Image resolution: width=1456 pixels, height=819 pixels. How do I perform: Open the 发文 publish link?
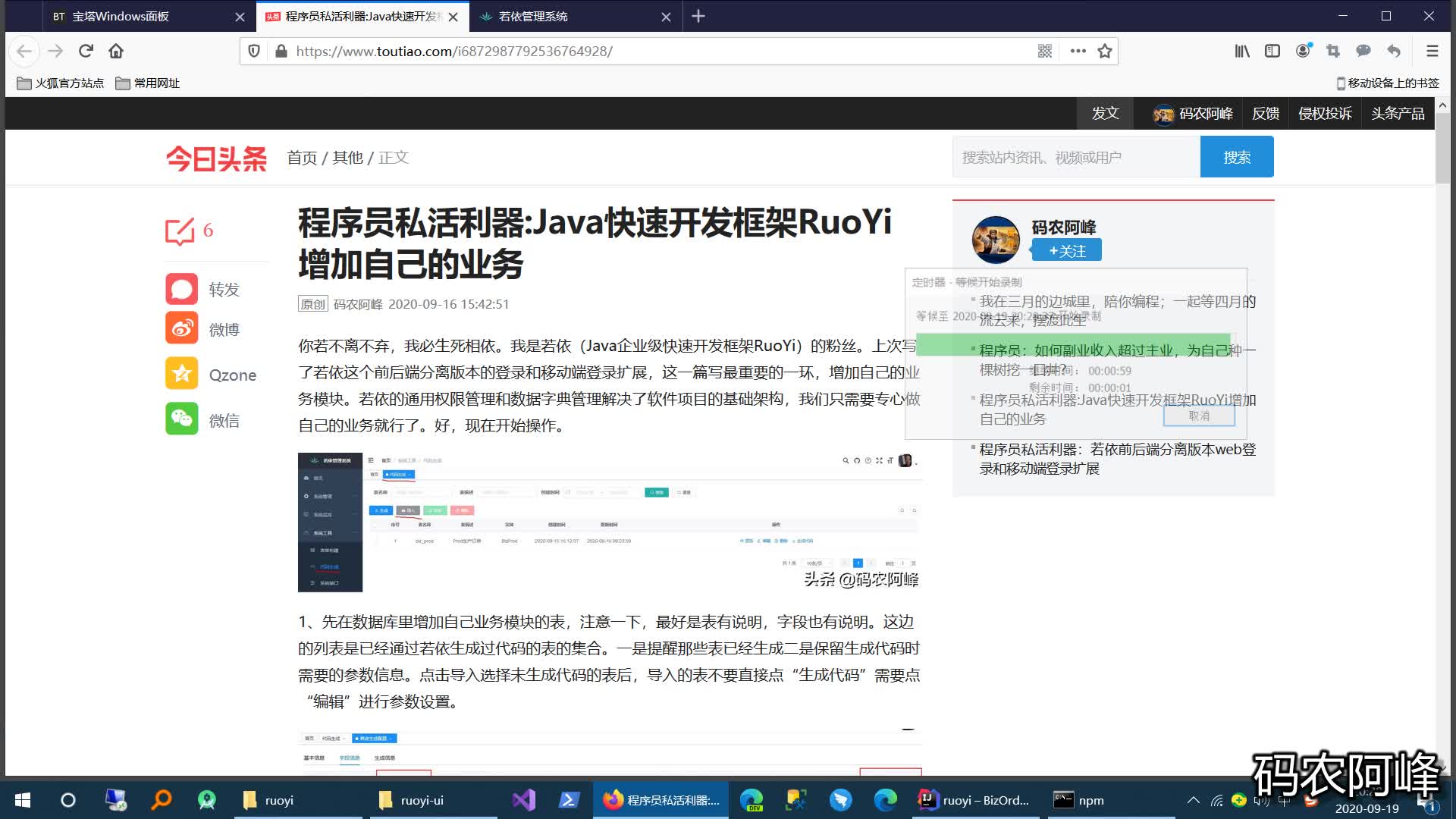tap(1104, 113)
